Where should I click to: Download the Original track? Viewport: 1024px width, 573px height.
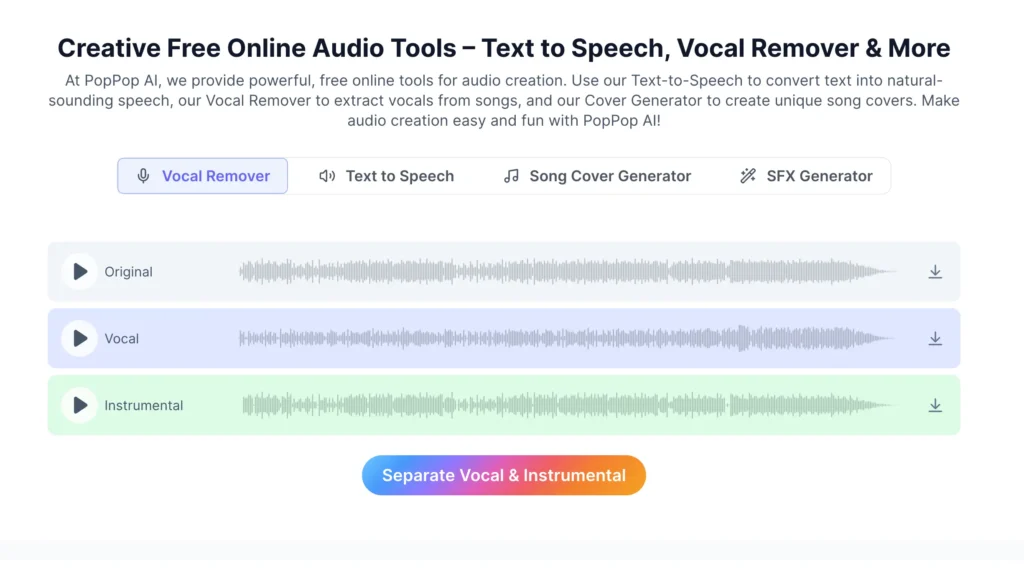point(935,272)
